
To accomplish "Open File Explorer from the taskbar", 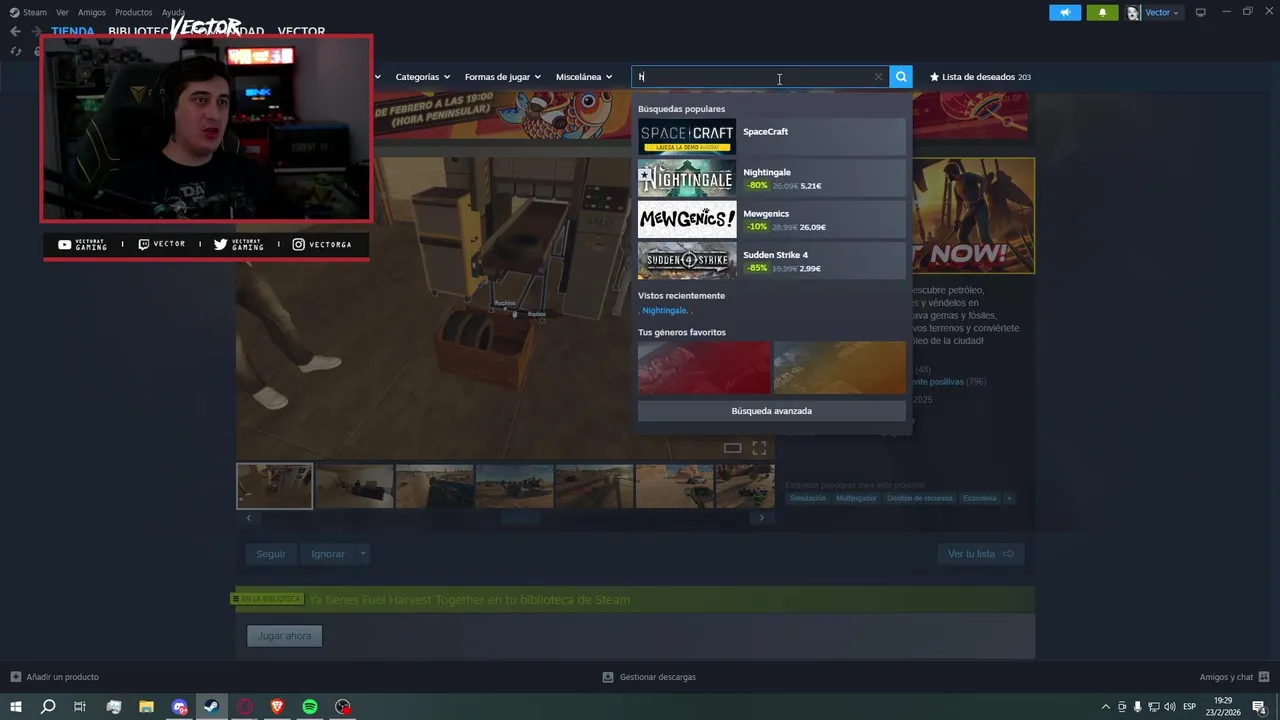I will [146, 707].
